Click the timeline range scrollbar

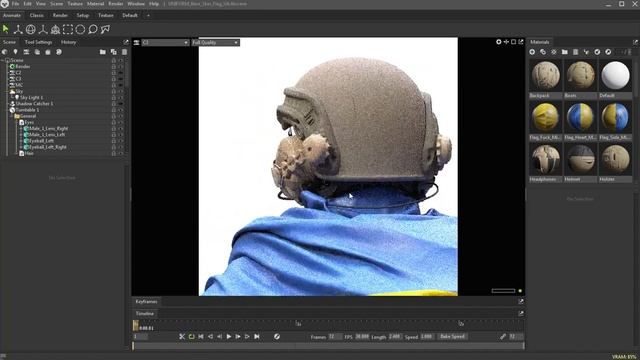[328, 346]
